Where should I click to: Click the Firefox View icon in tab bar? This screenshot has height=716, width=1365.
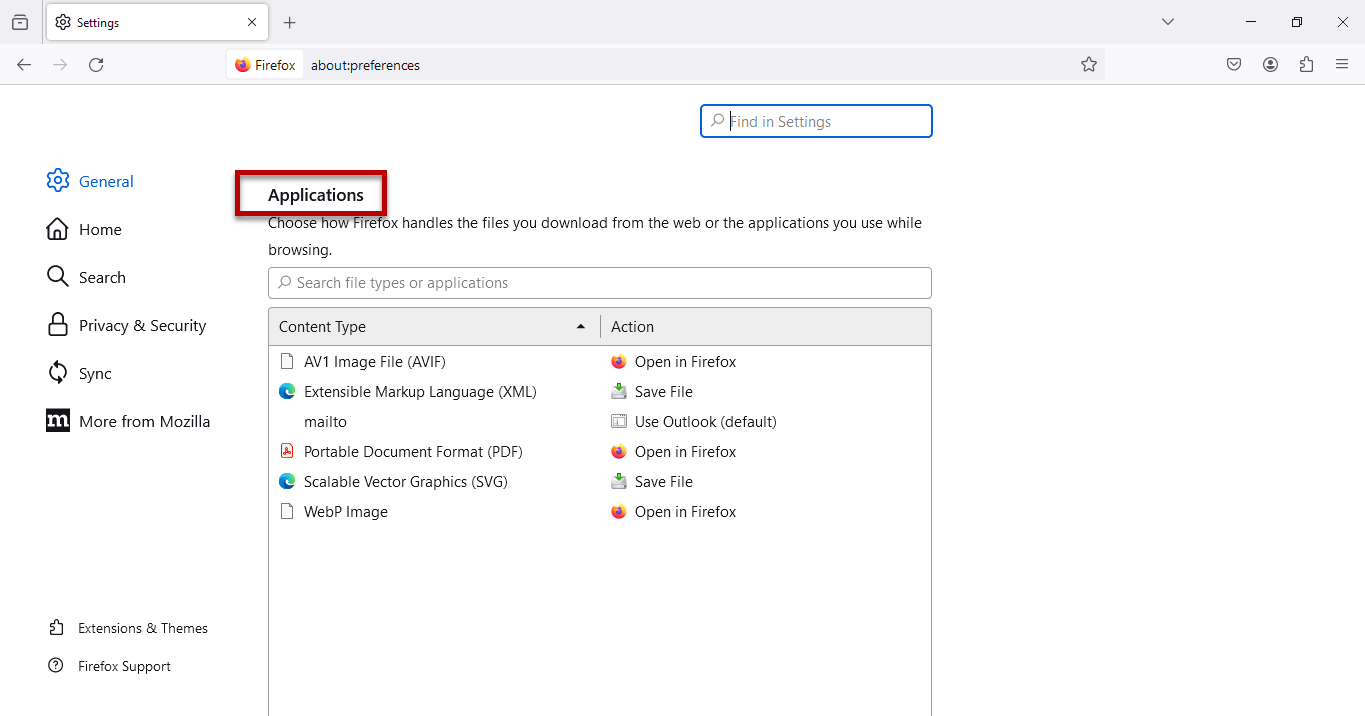20,22
